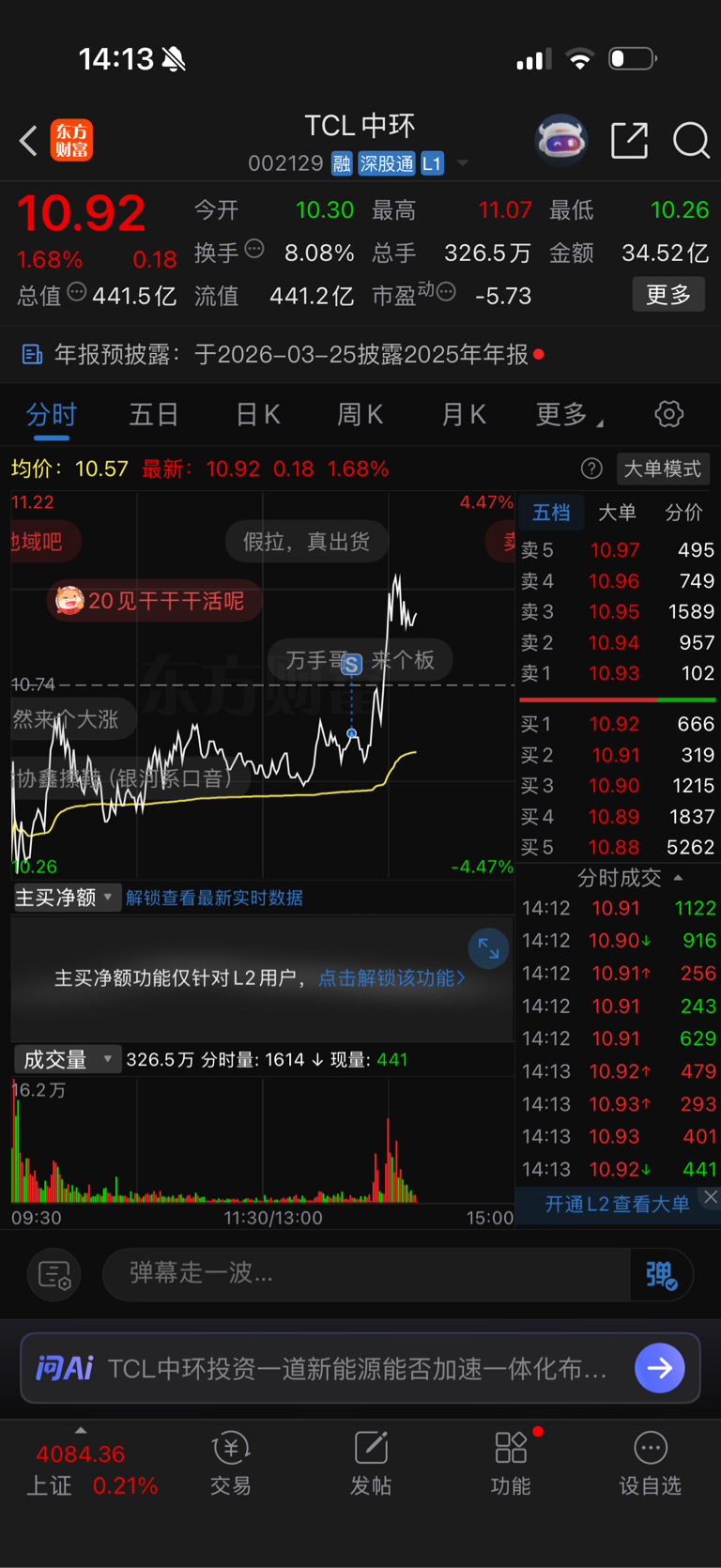Tap the 14:13 10.93 401 trade row

coord(618,1136)
